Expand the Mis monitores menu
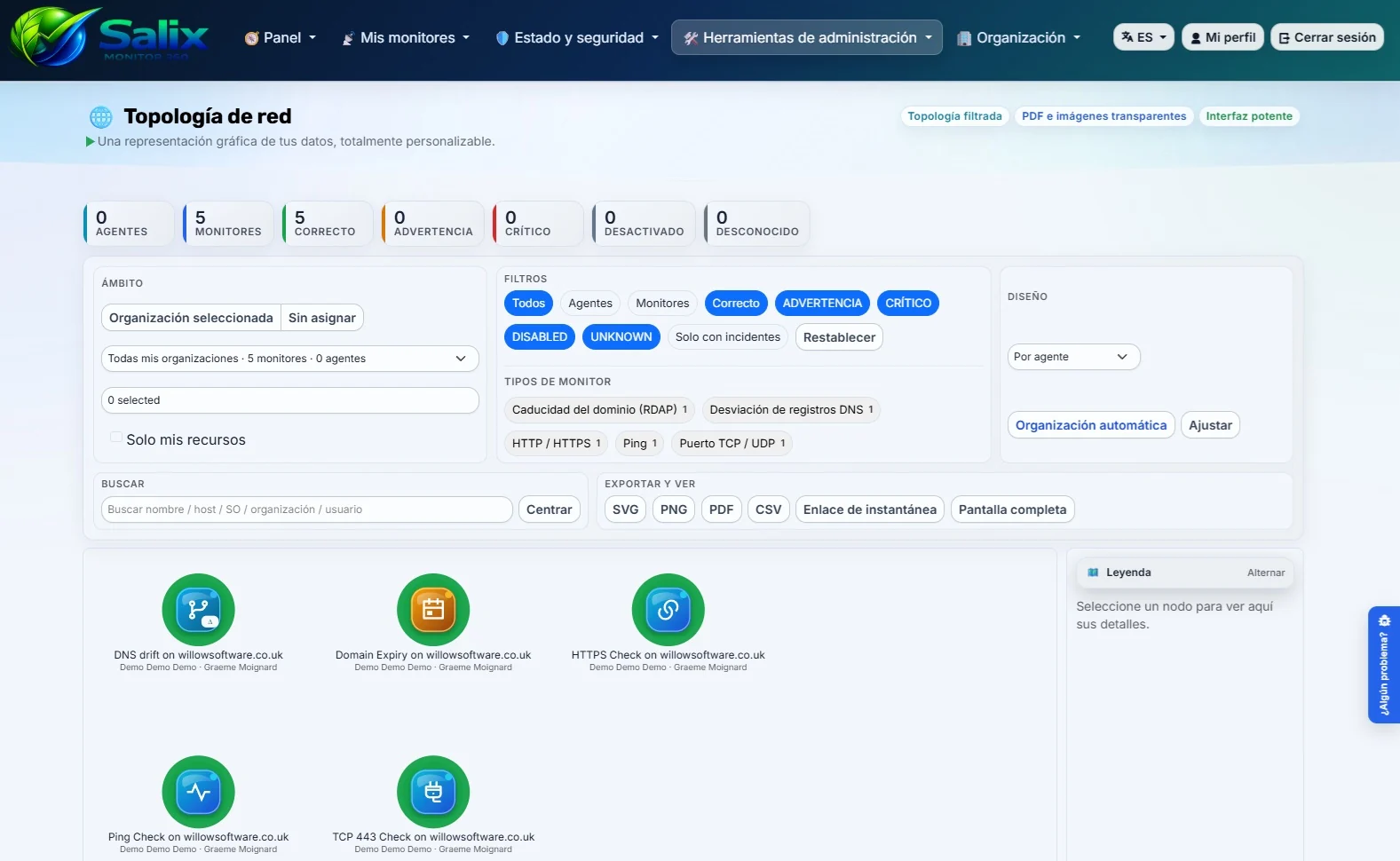The image size is (1400, 861). pos(406,37)
